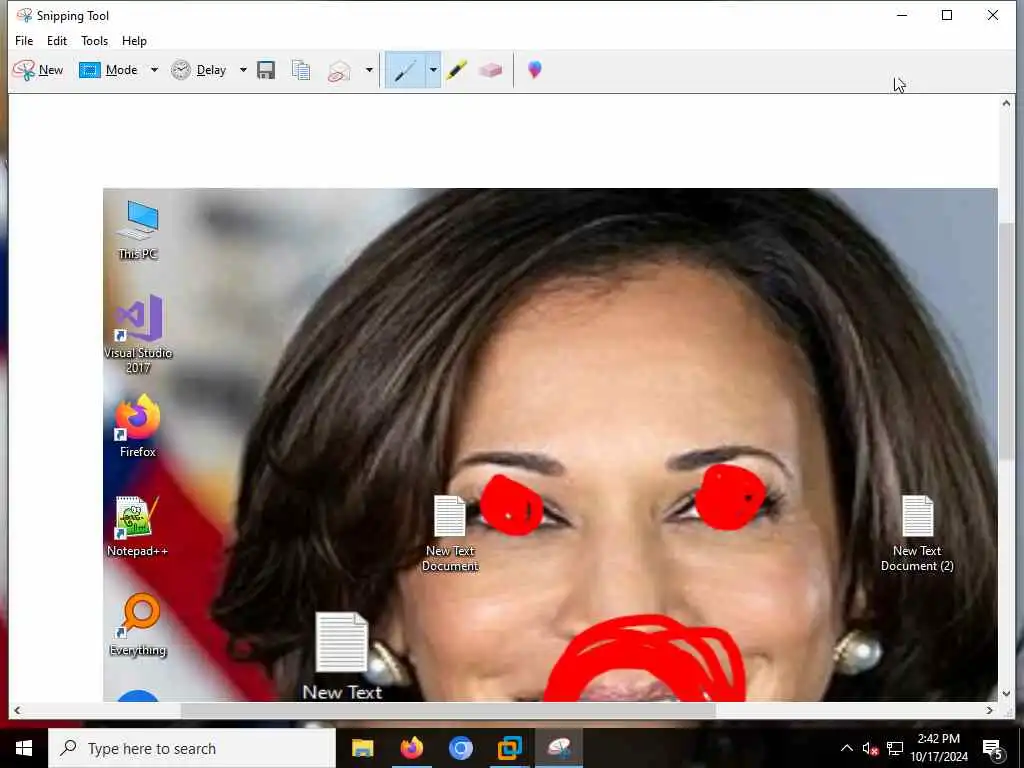Click the muted volume tray icon
This screenshot has height=768, width=1024.
click(x=870, y=749)
